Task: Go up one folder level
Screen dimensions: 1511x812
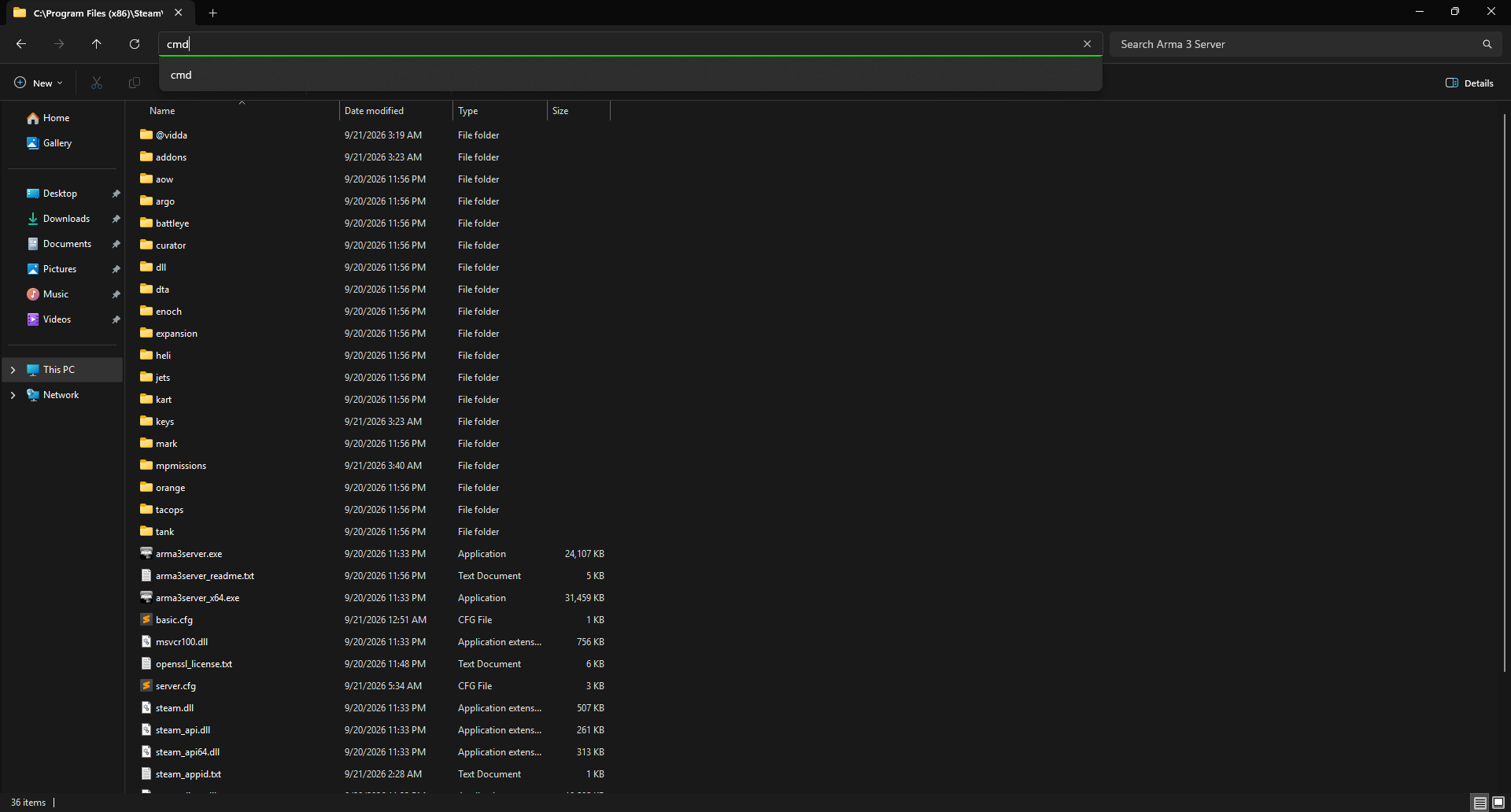Action: click(x=97, y=44)
